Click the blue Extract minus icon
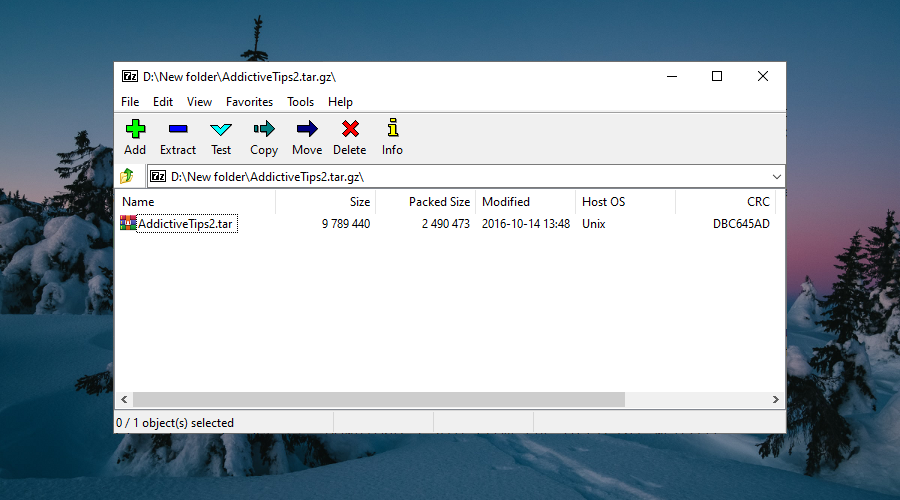900x500 pixels. point(178,129)
